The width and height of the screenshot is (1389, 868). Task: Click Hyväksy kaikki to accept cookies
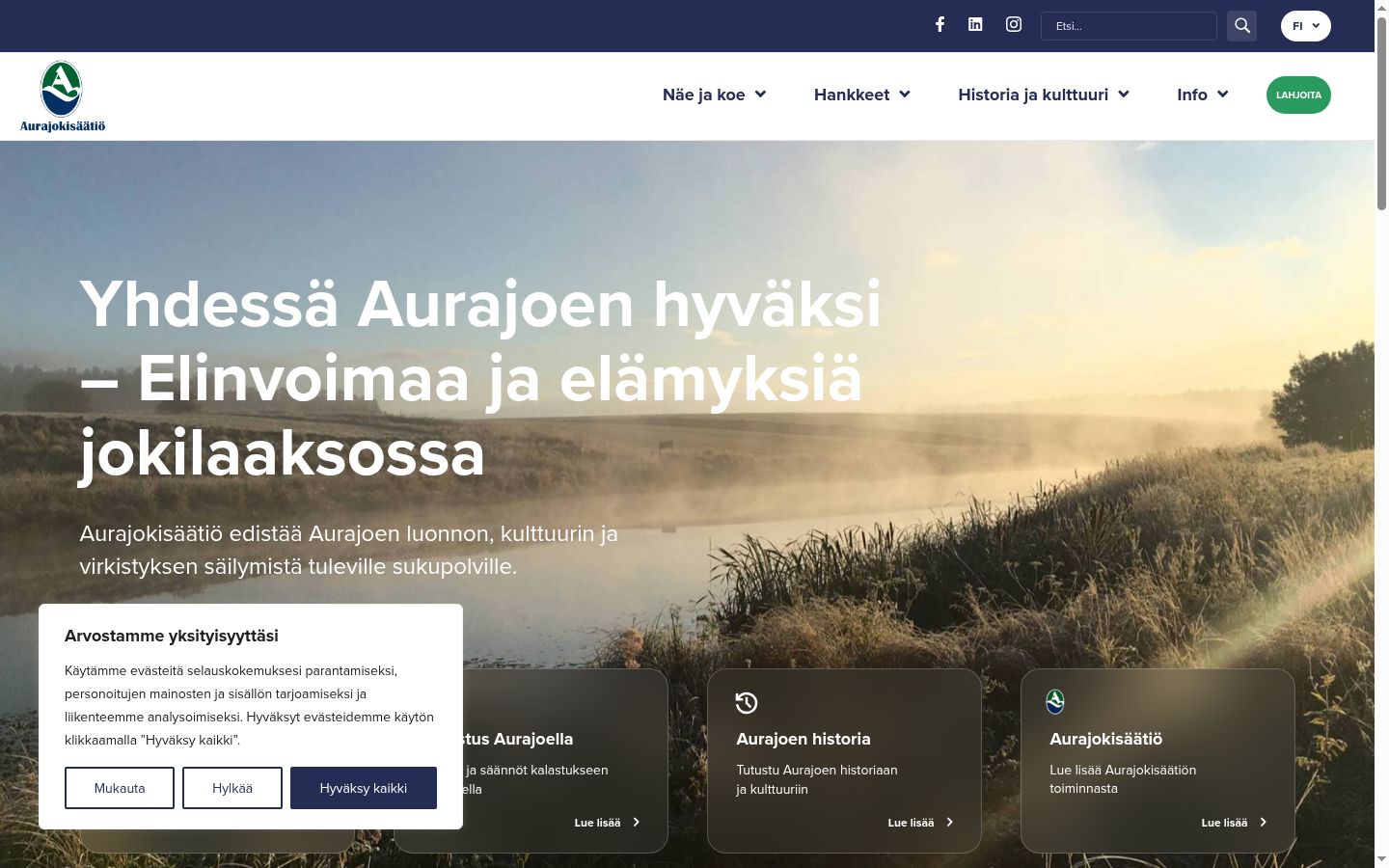pos(364,788)
